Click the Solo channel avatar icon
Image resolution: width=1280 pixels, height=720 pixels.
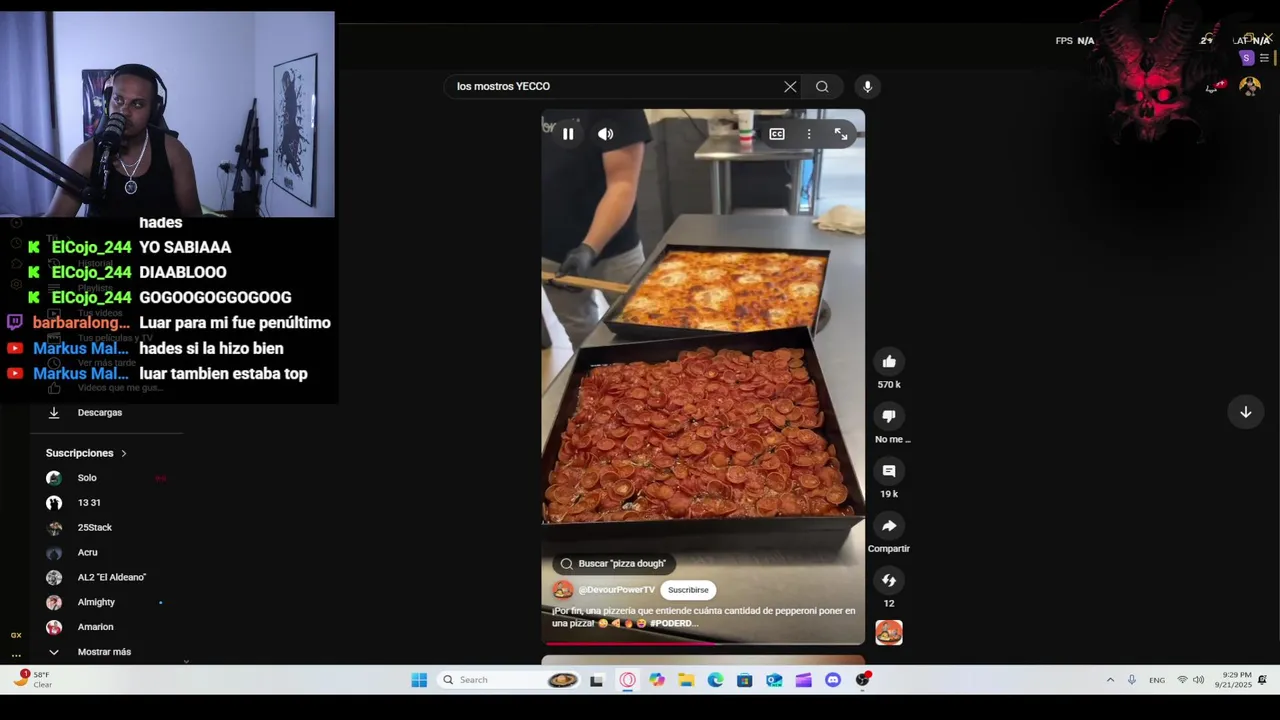[x=54, y=478]
